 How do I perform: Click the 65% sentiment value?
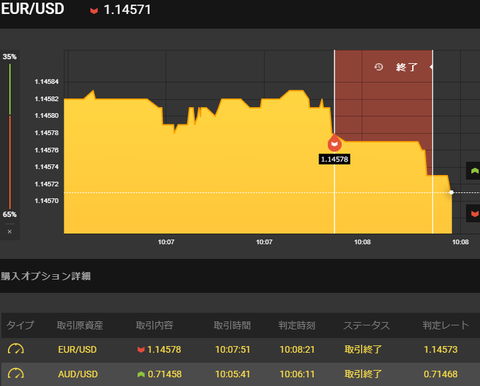pos(10,214)
